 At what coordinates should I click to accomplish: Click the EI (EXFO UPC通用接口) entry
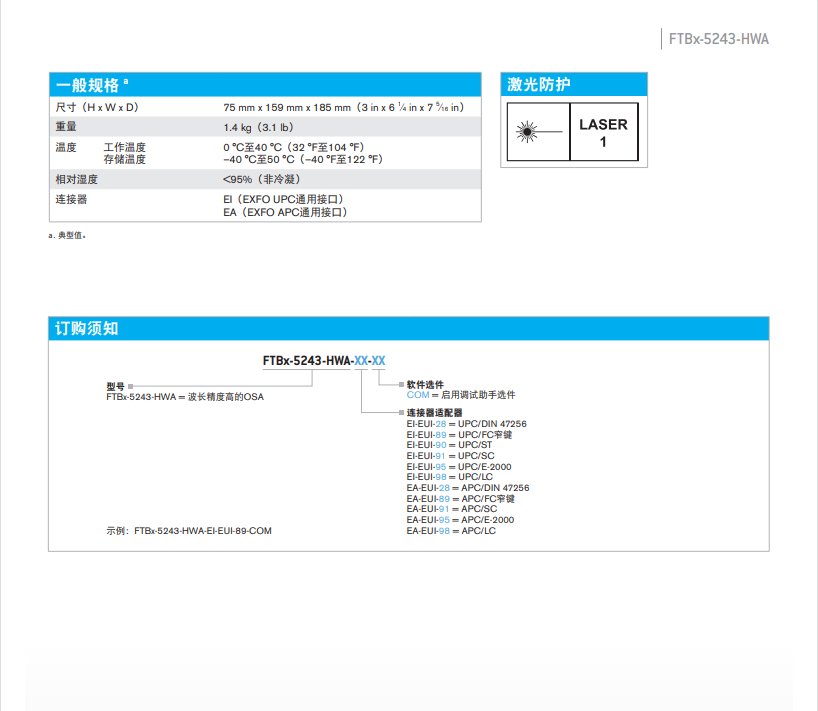click(x=283, y=199)
